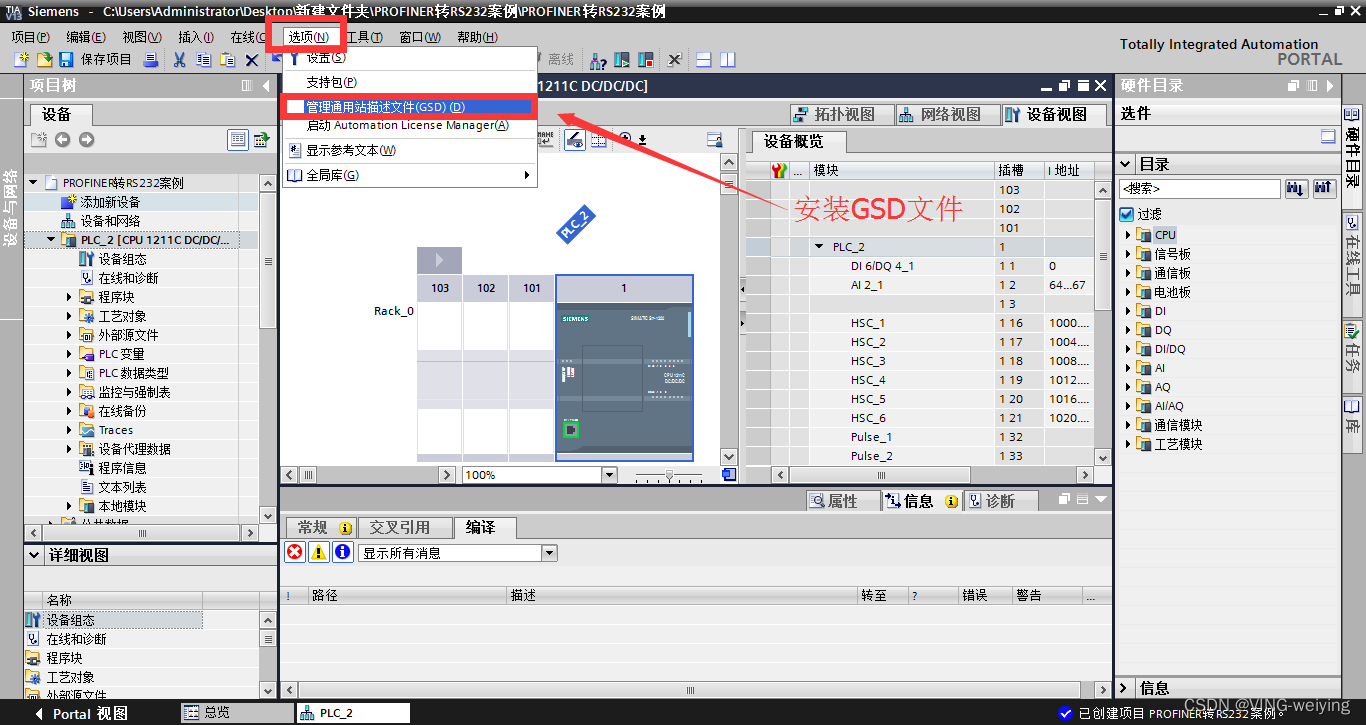Open the 帮助 menu
This screenshot has width=1366, height=725.
pyautogui.click(x=477, y=37)
